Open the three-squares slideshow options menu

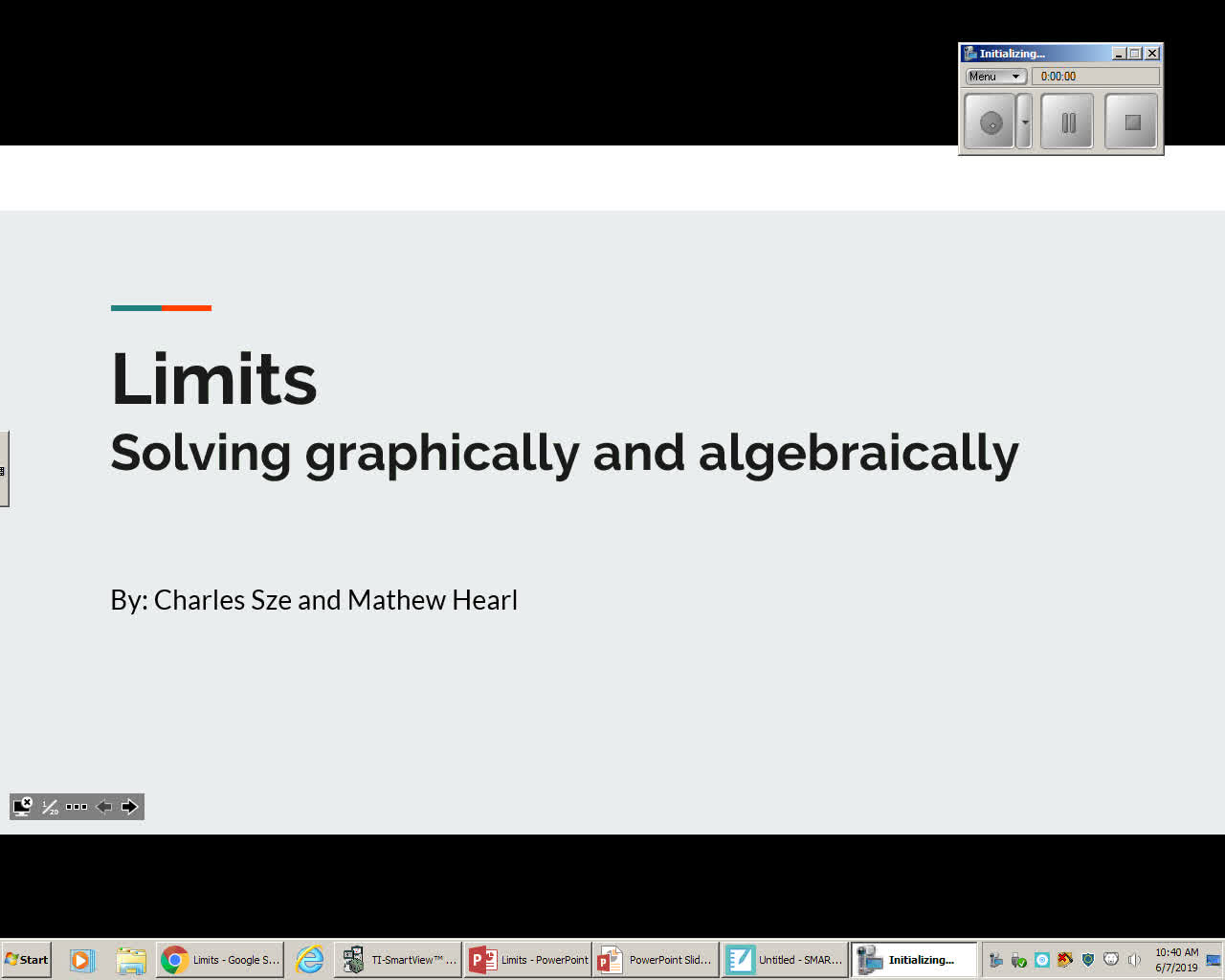[77, 807]
